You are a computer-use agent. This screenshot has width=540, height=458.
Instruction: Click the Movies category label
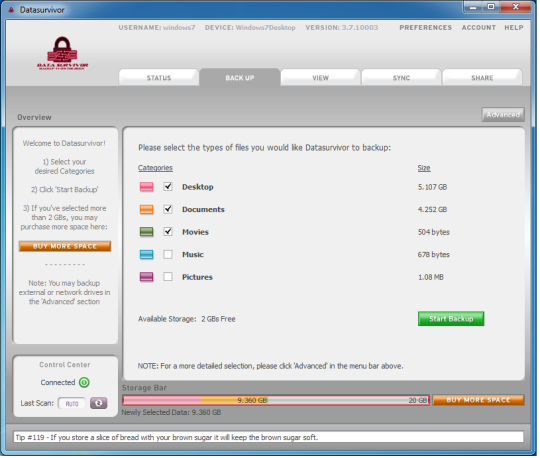point(196,233)
